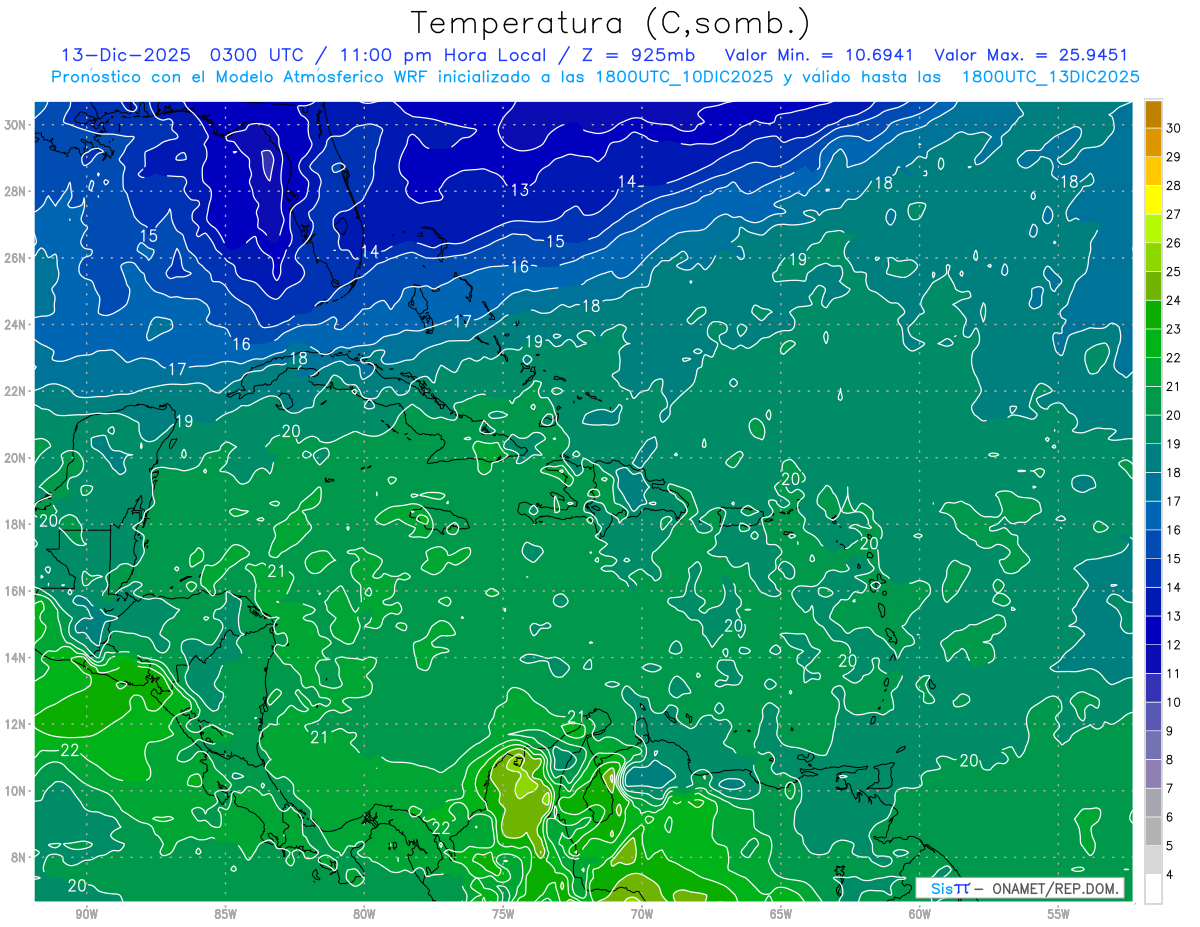The height and width of the screenshot is (927, 1200).
Task: Click the '30N' latitude axis label
Action: coord(16,125)
